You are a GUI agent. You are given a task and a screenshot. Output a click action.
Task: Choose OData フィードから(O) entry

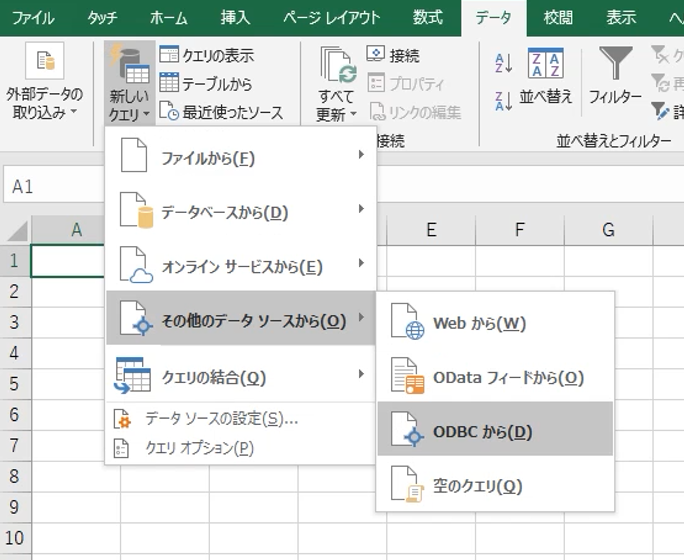[495, 376]
